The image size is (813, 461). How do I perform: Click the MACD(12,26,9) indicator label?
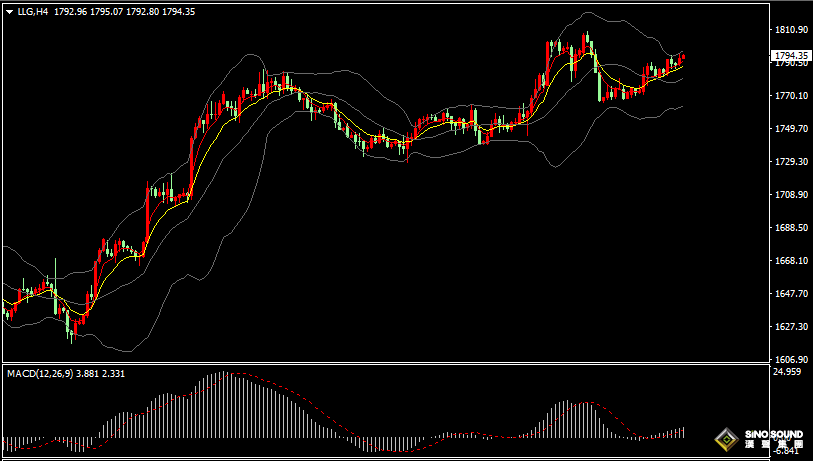tap(41, 373)
